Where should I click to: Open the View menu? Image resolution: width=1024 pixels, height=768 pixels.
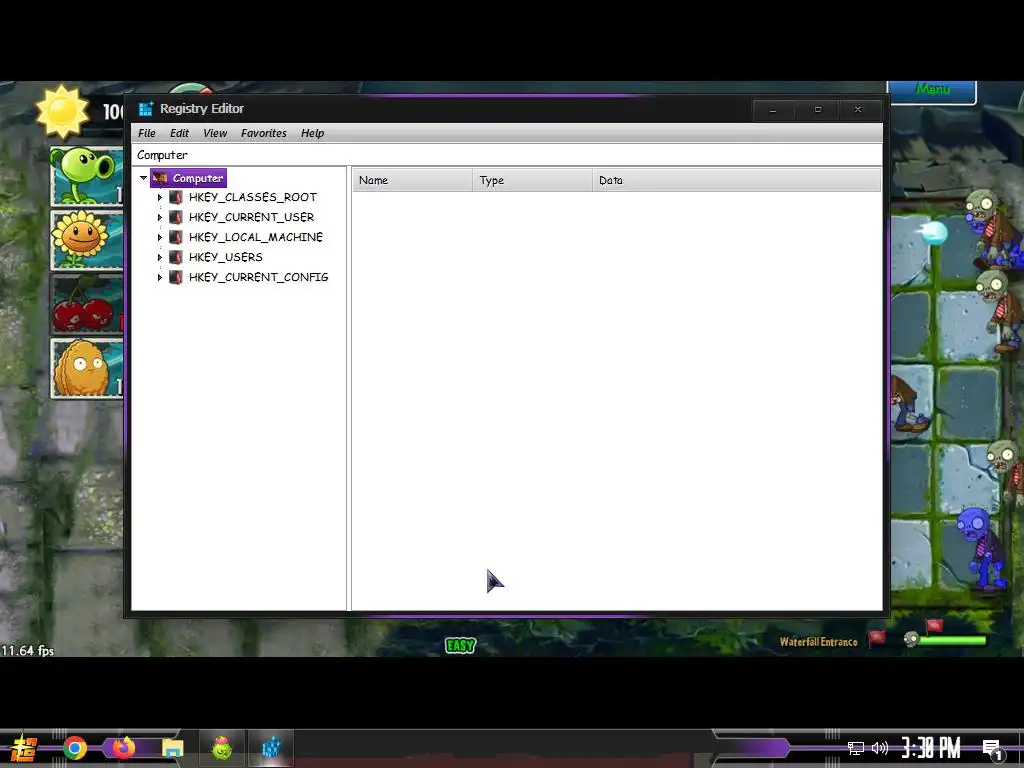(215, 133)
